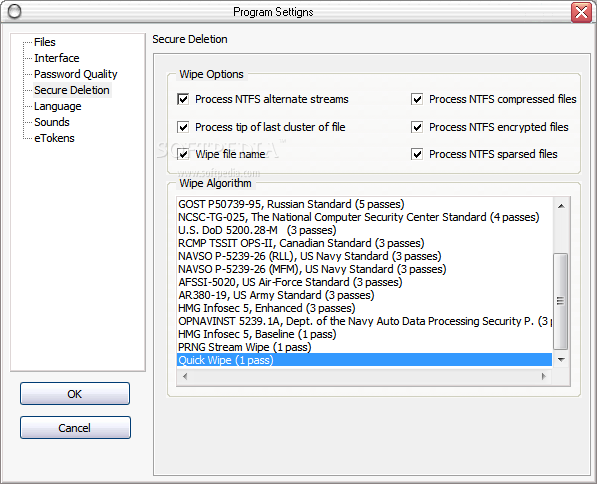This screenshot has height=484, width=597.
Task: Confirm settings with the OK button
Action: pos(75,394)
